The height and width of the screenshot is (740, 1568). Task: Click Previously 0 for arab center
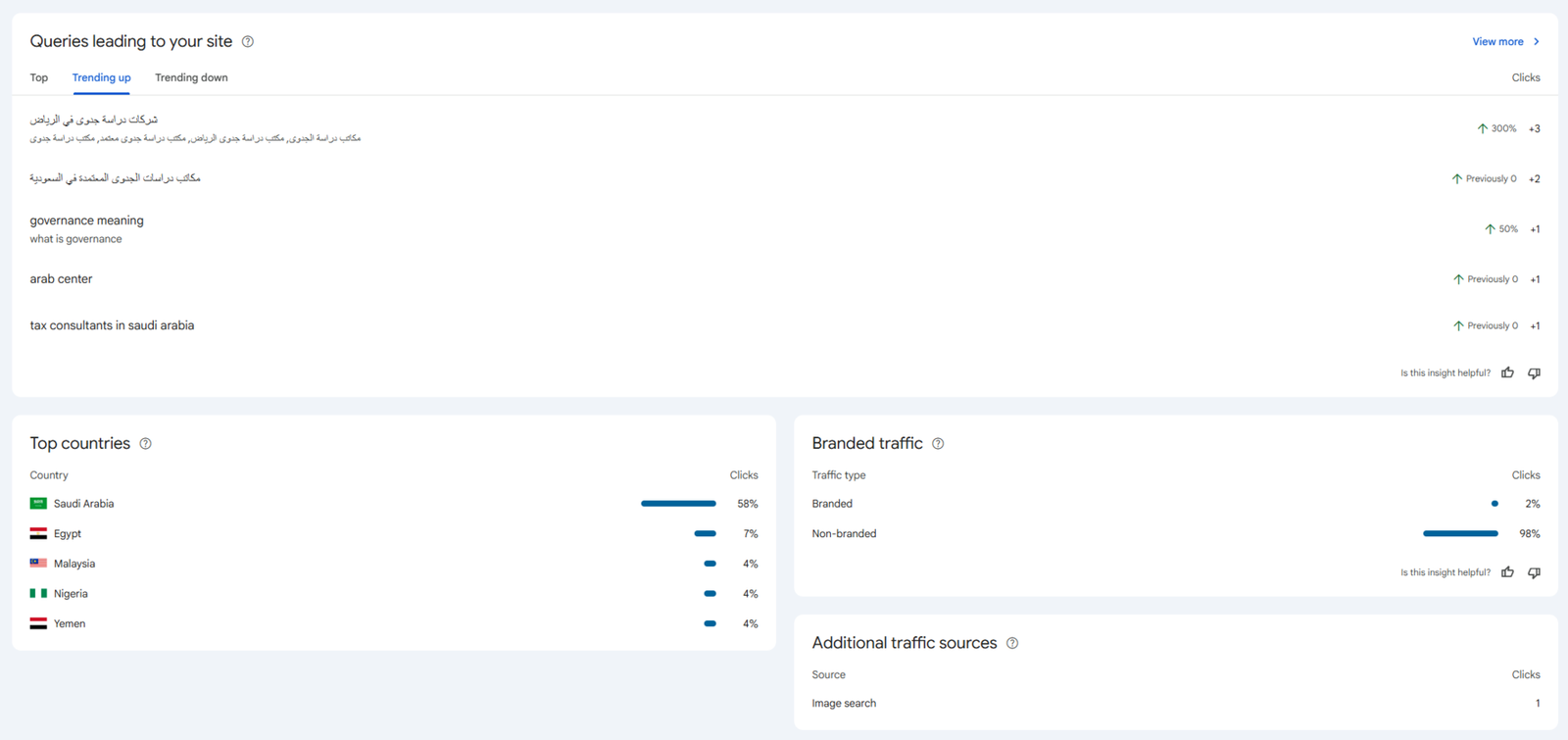coord(1493,279)
